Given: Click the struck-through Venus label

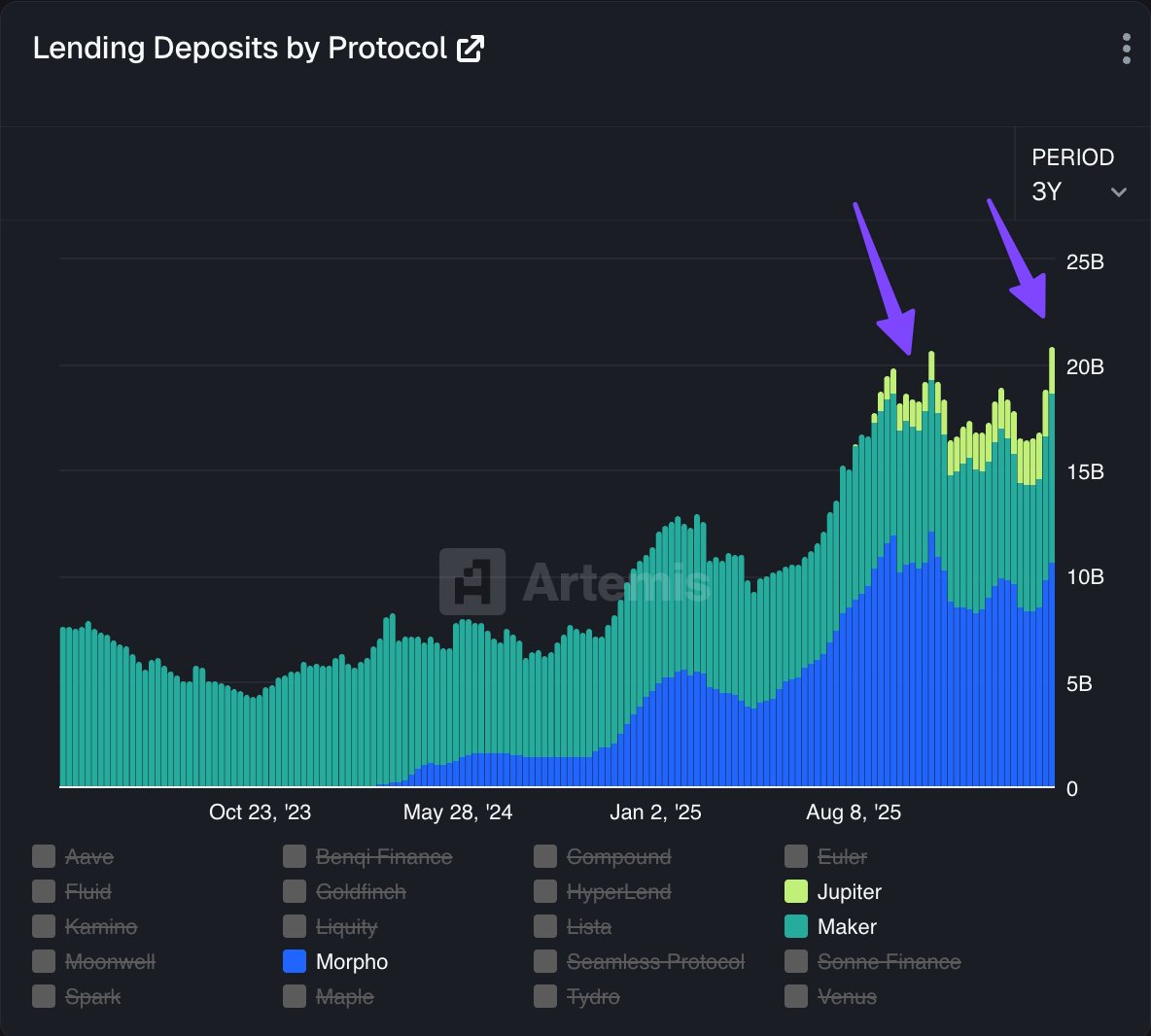Looking at the screenshot, I should [847, 996].
